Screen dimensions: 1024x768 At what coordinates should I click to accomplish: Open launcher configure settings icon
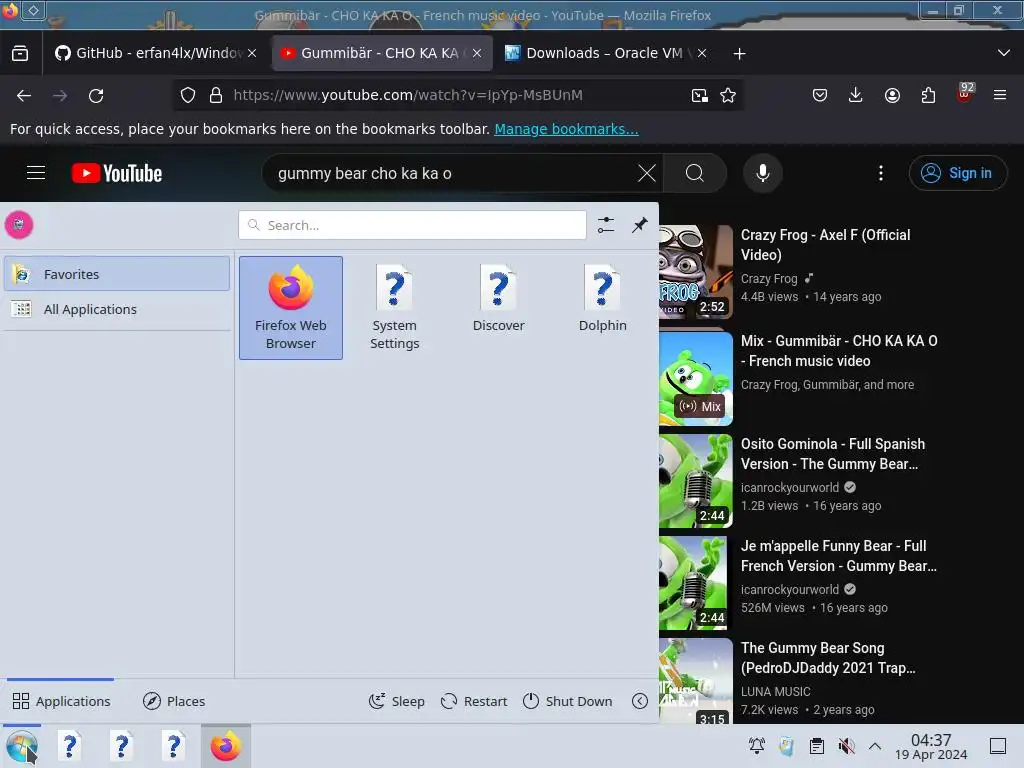[x=605, y=225]
